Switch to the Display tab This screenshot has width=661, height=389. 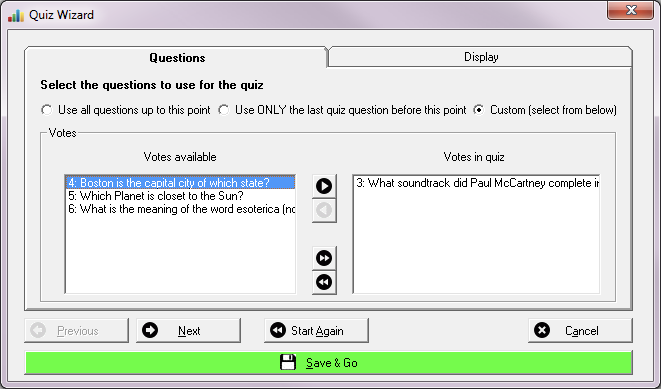[481, 57]
